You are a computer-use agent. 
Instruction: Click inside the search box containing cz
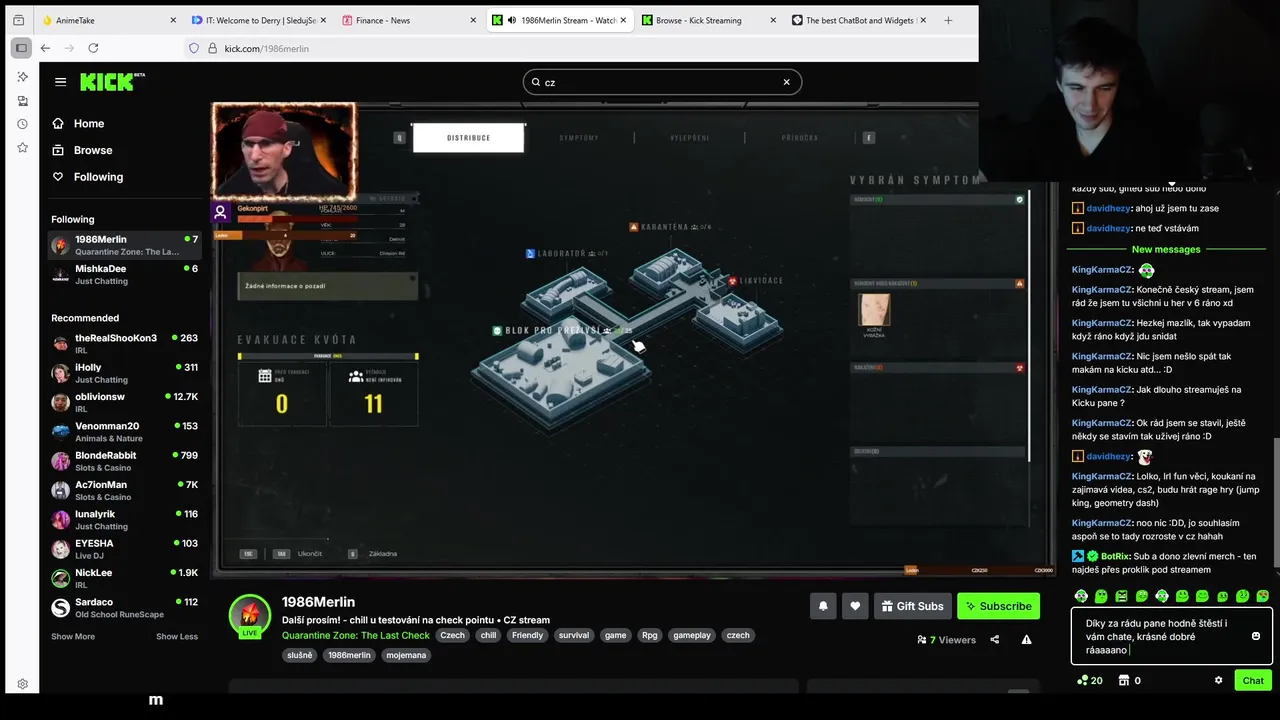pos(661,82)
